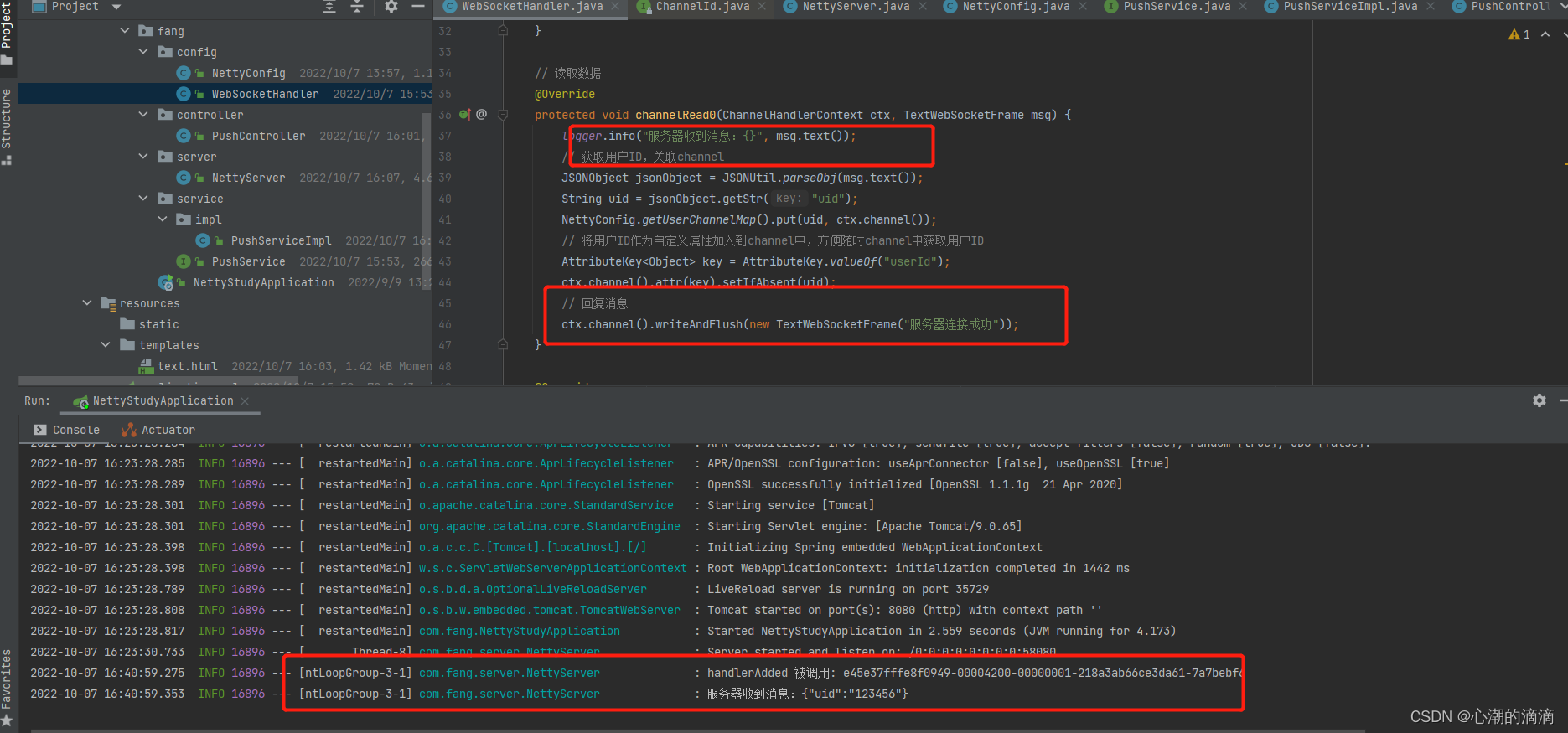Click override gutter icon on line 36

465,115
